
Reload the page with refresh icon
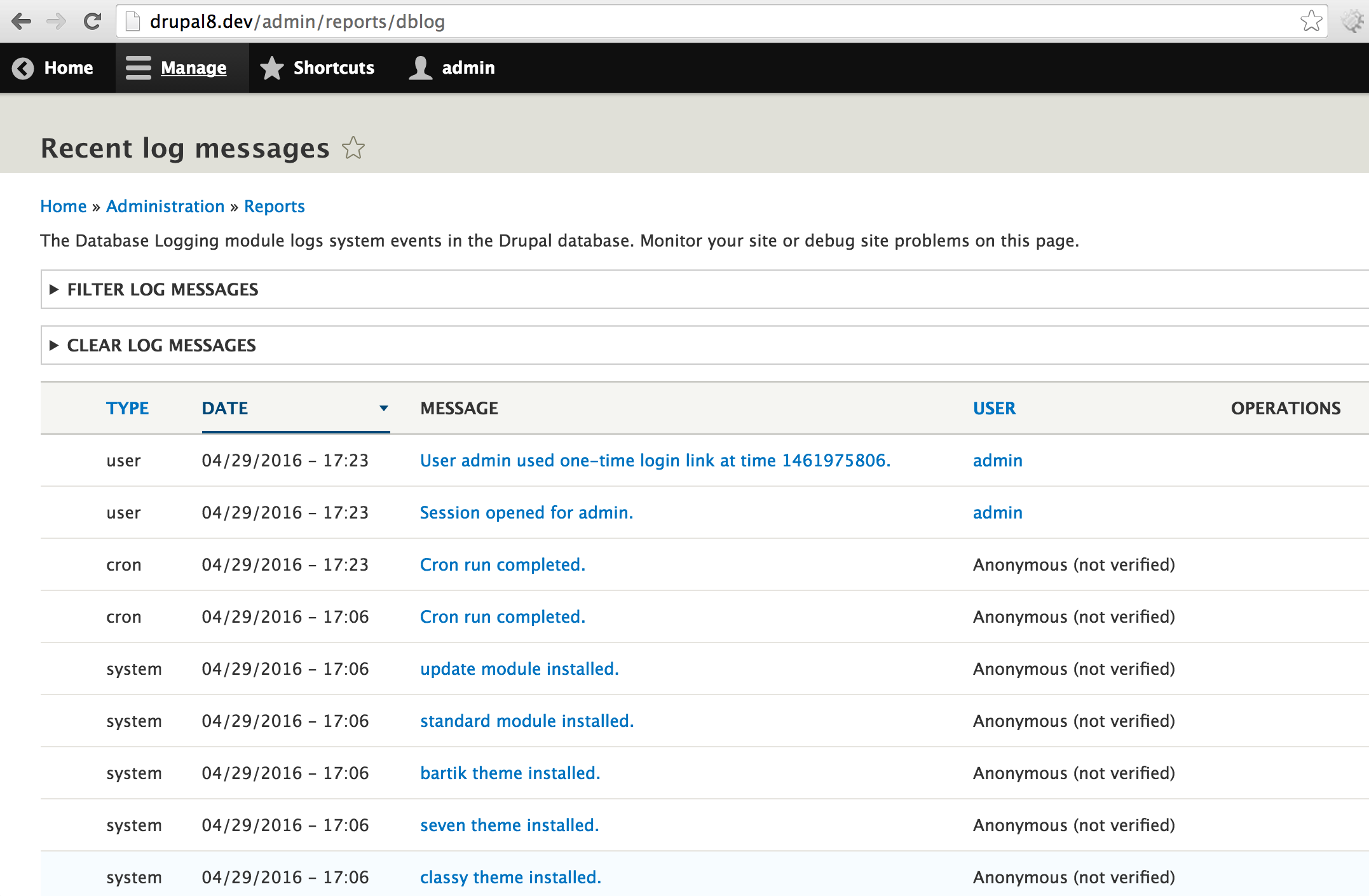click(93, 22)
